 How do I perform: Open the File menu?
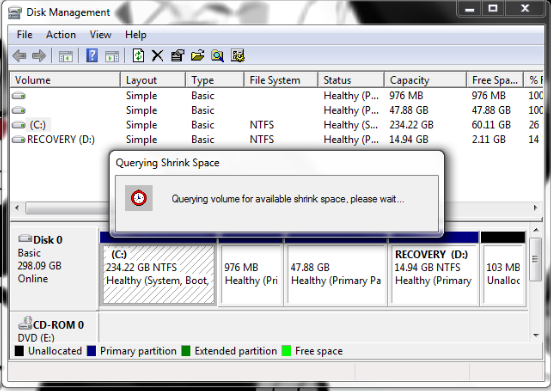tap(25, 34)
